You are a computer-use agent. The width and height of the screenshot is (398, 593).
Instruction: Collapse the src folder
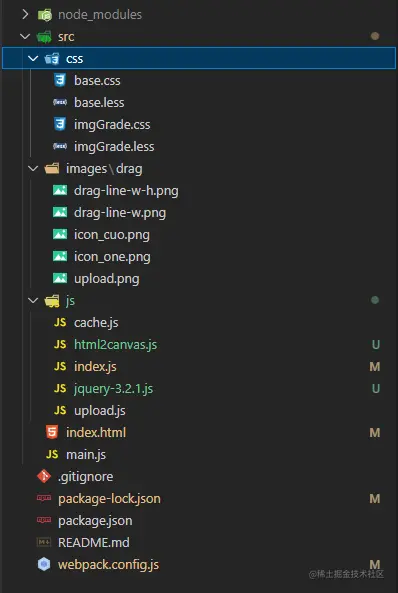25,36
